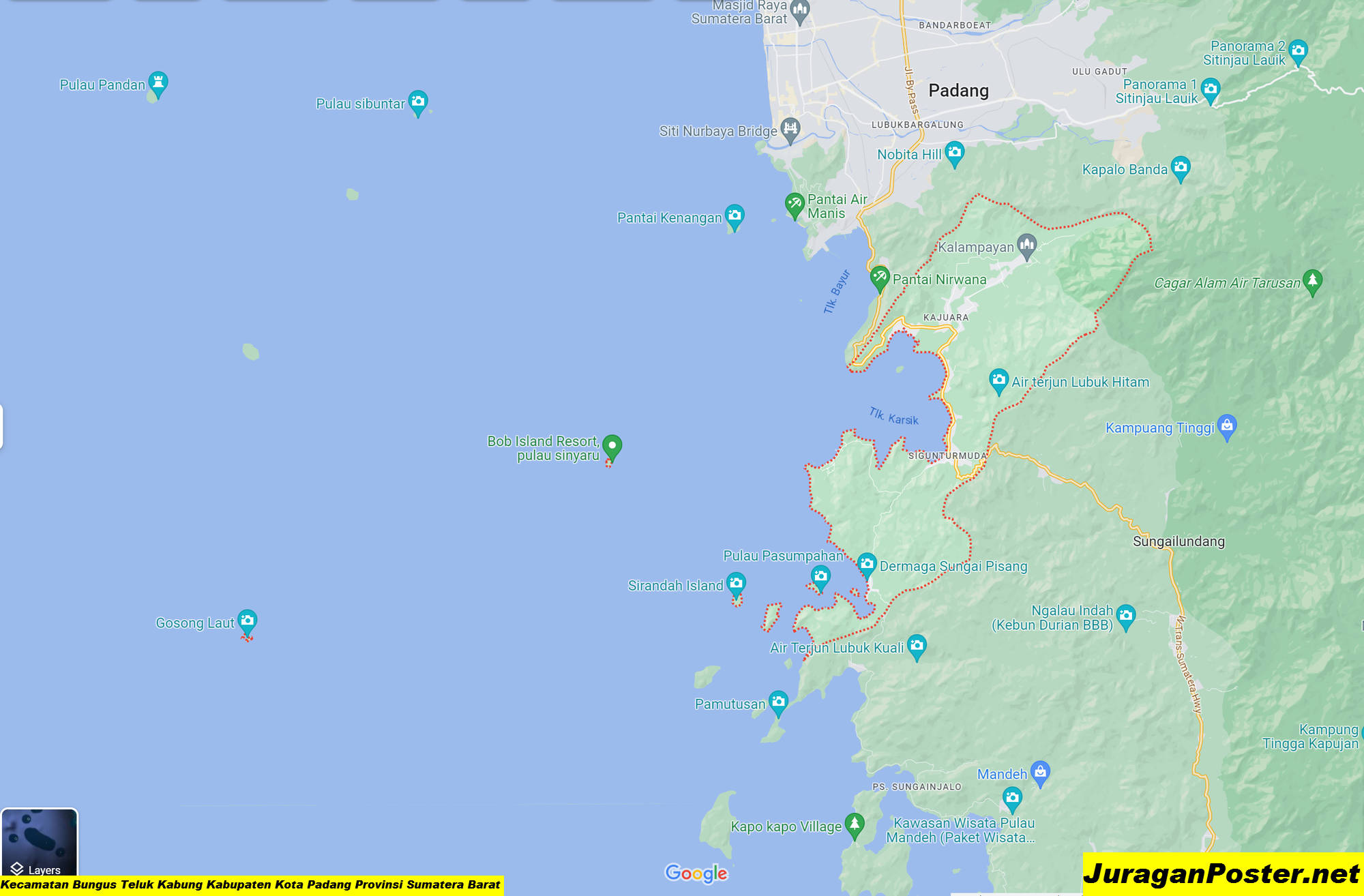Click the Ngalau Indah Kebun Durian pin
Image resolution: width=1364 pixels, height=896 pixels.
tap(1126, 617)
